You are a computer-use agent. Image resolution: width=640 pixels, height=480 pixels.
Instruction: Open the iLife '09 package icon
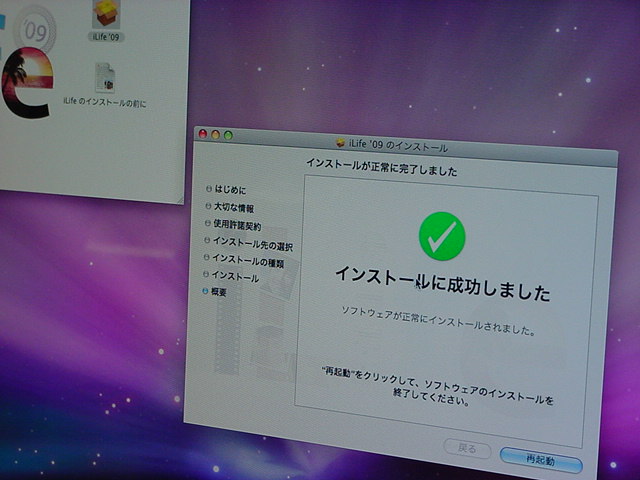point(105,14)
